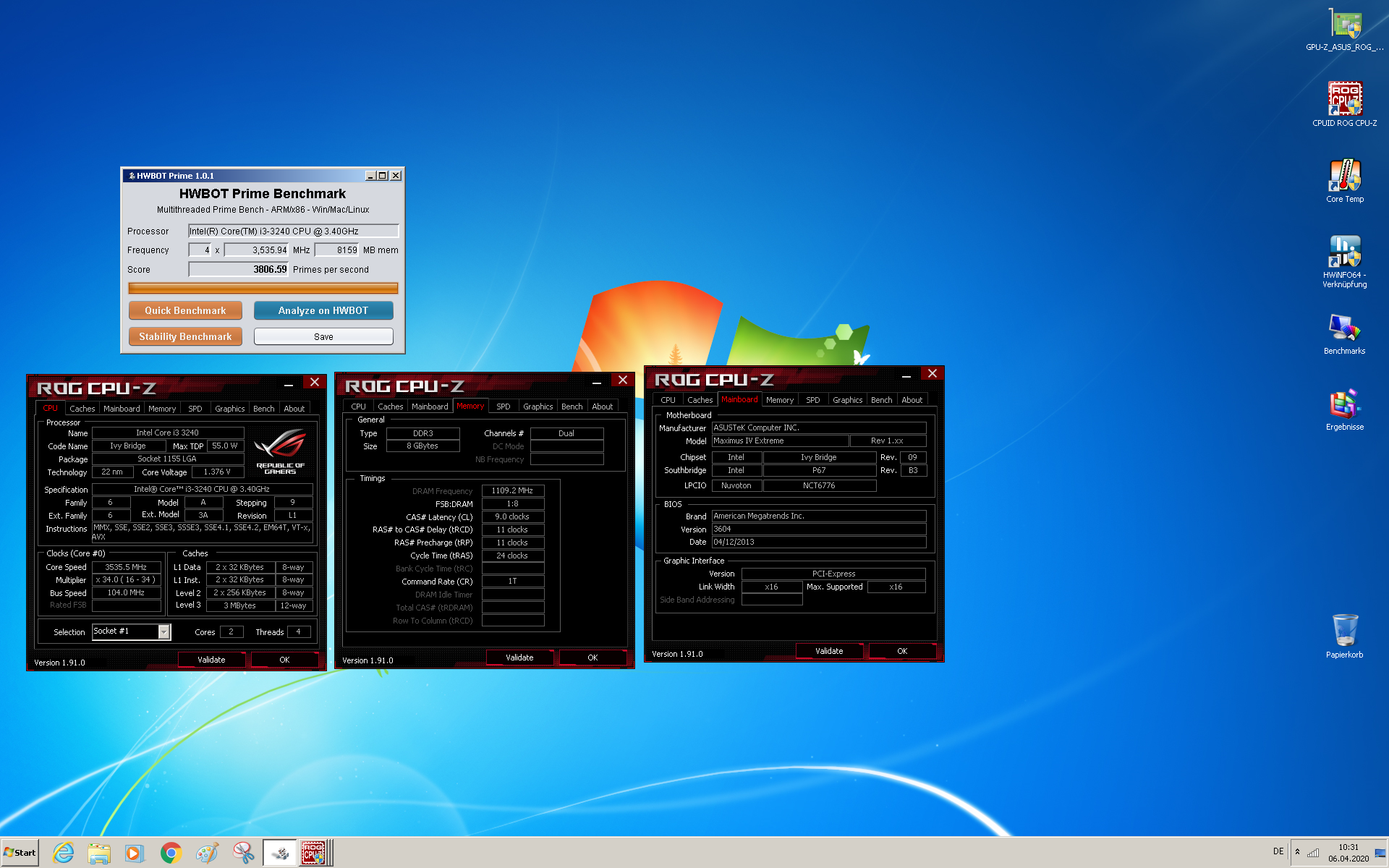
Task: Launch Google Chrome from taskbar
Action: (x=171, y=853)
